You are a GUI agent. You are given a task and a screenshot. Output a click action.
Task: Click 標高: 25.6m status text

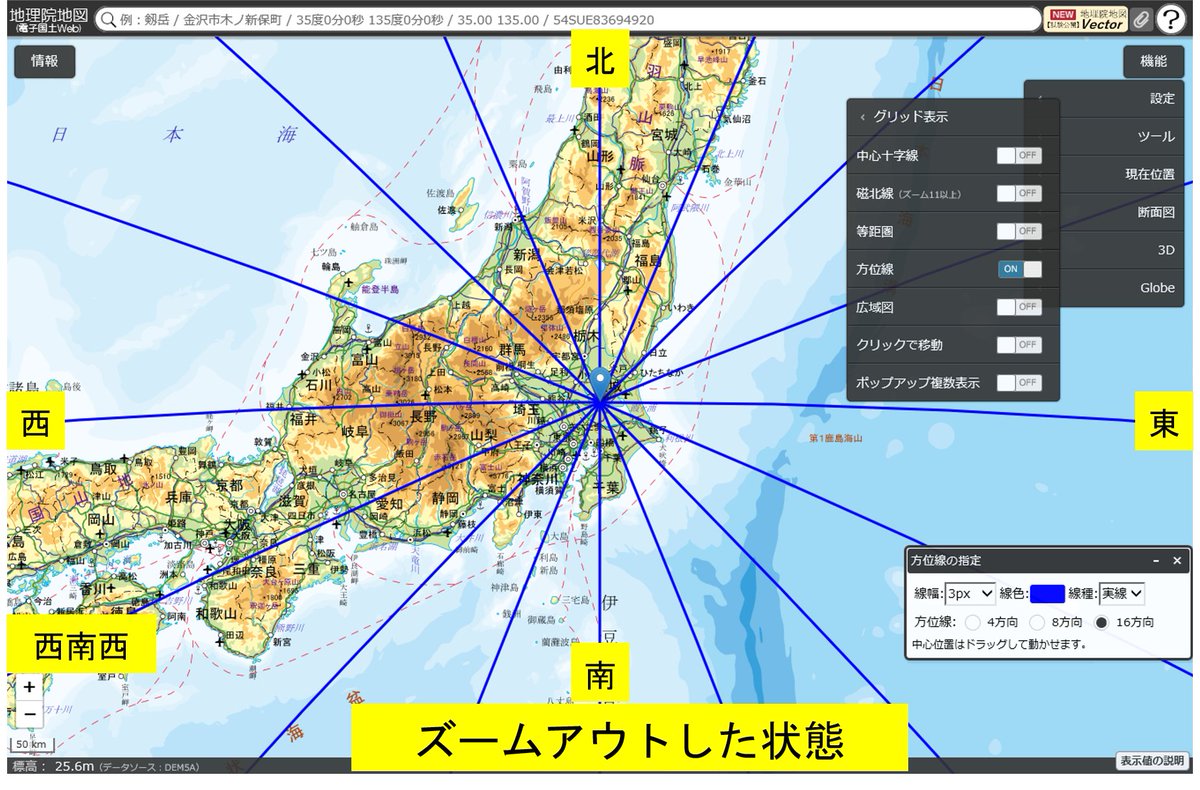point(52,766)
